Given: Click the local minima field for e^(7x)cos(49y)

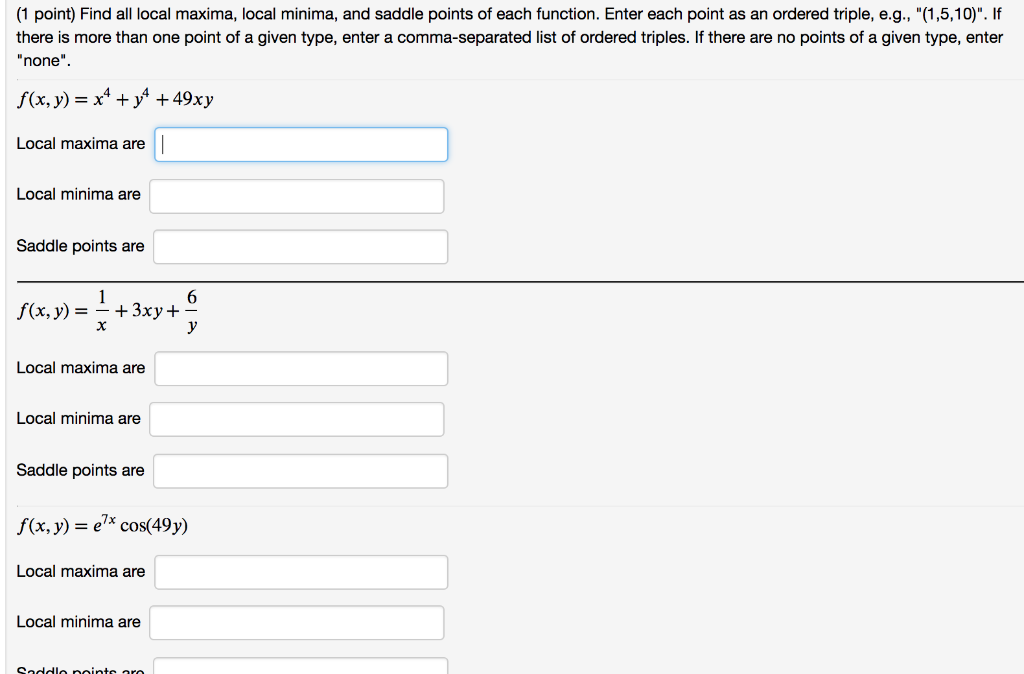Looking at the screenshot, I should [x=296, y=622].
